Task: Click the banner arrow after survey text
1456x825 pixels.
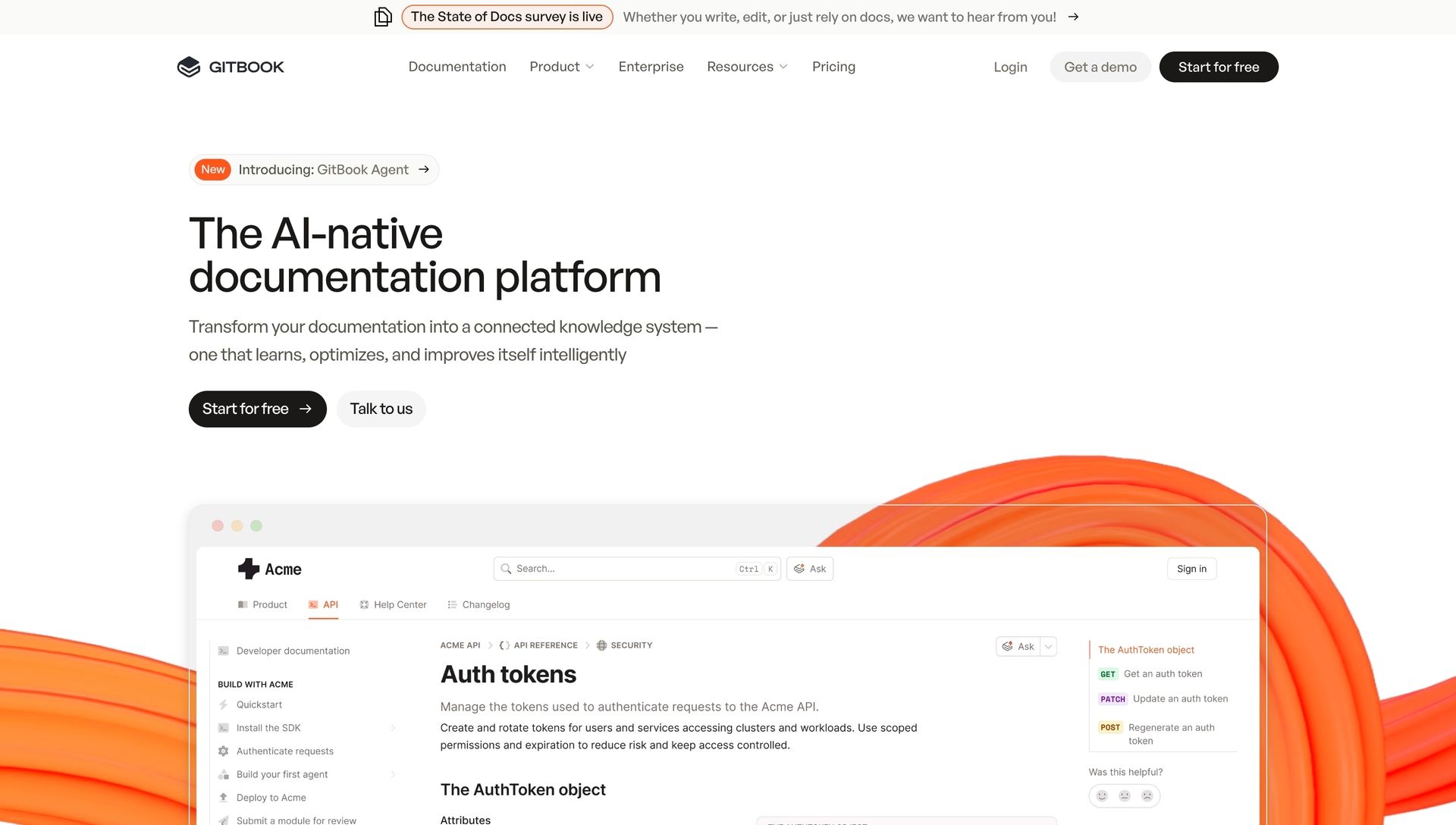Action: tap(1073, 17)
